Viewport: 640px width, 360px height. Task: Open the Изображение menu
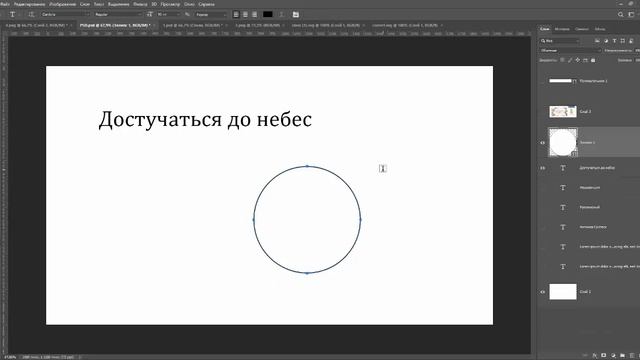[62, 4]
